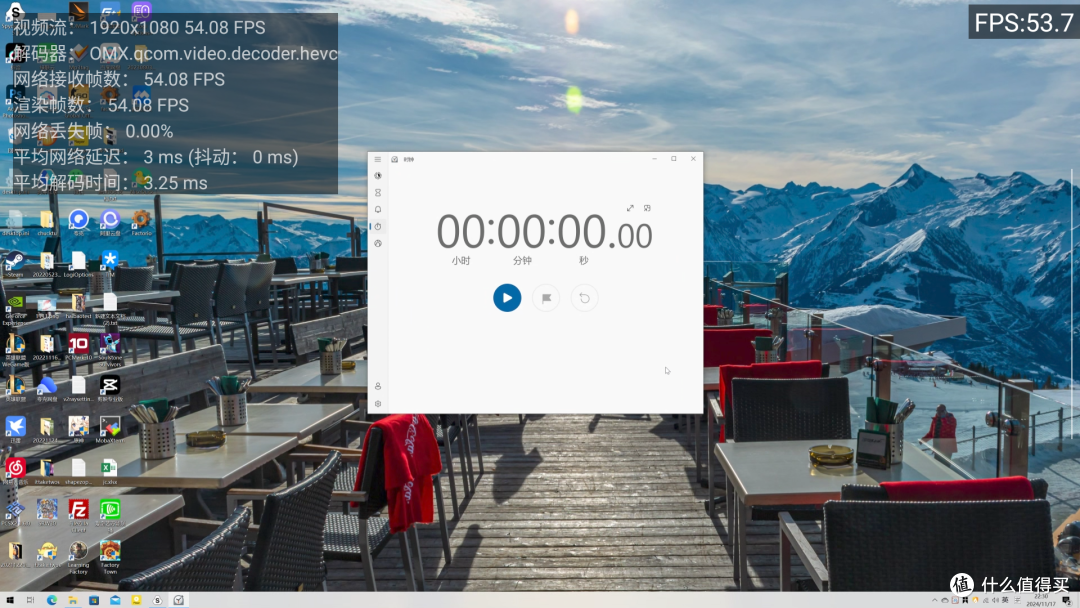Select the Clock app taskbar button

(x=178, y=600)
